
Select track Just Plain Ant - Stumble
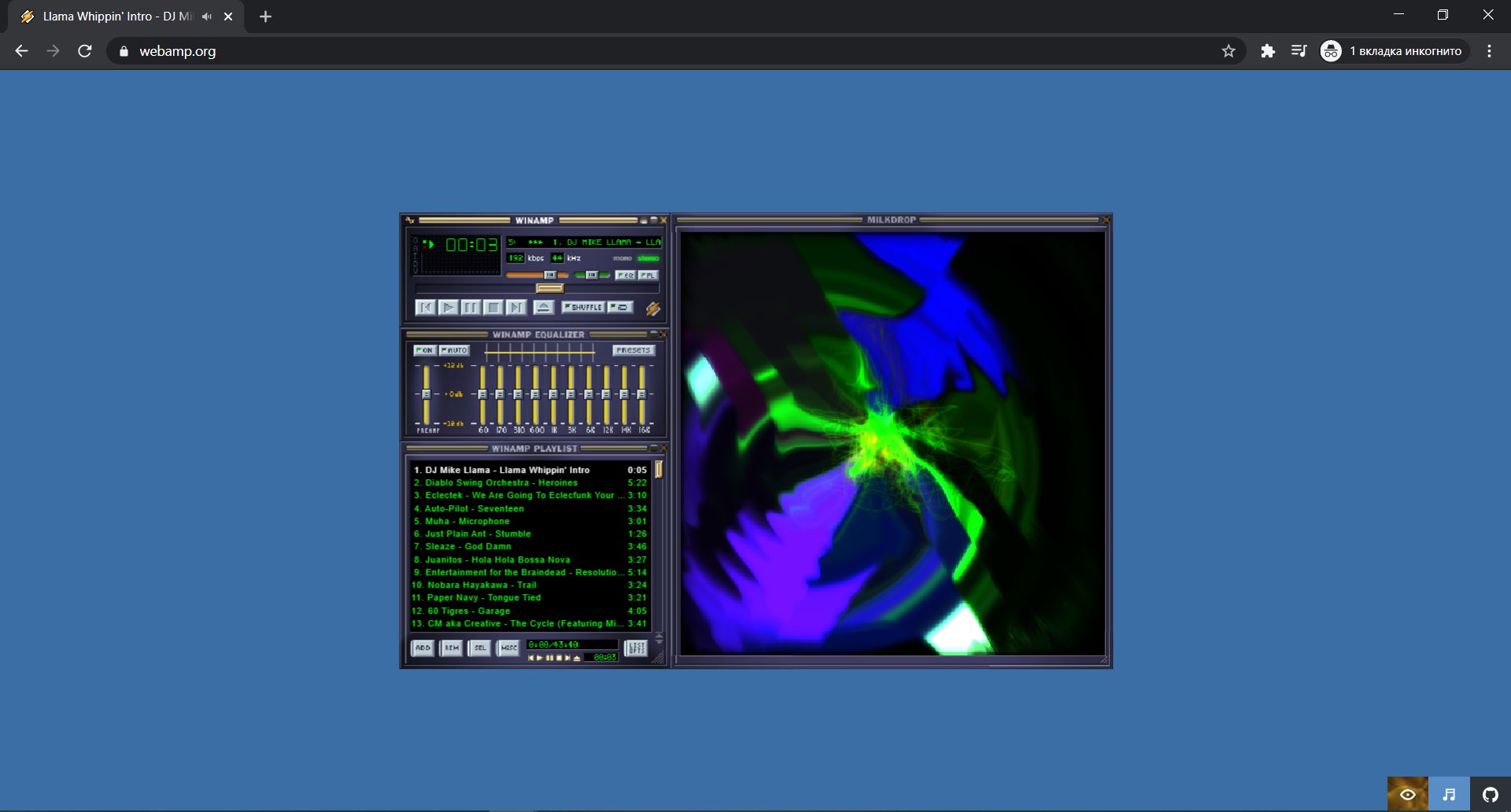[530, 534]
